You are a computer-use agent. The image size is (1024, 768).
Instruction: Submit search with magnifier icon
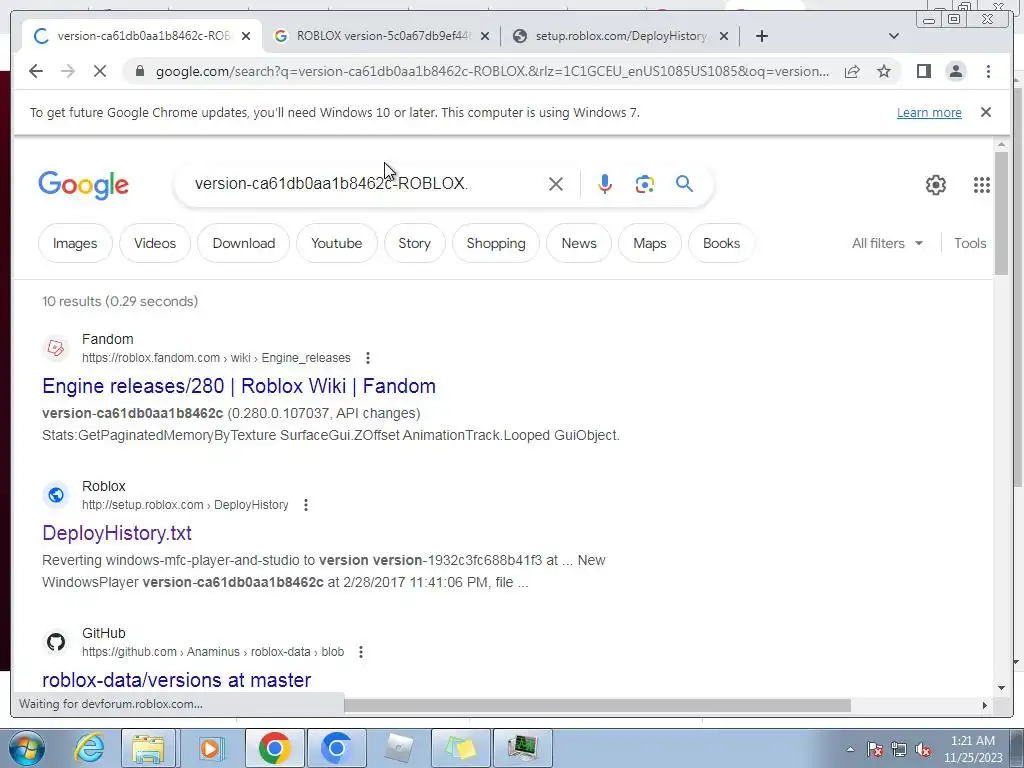pos(684,184)
